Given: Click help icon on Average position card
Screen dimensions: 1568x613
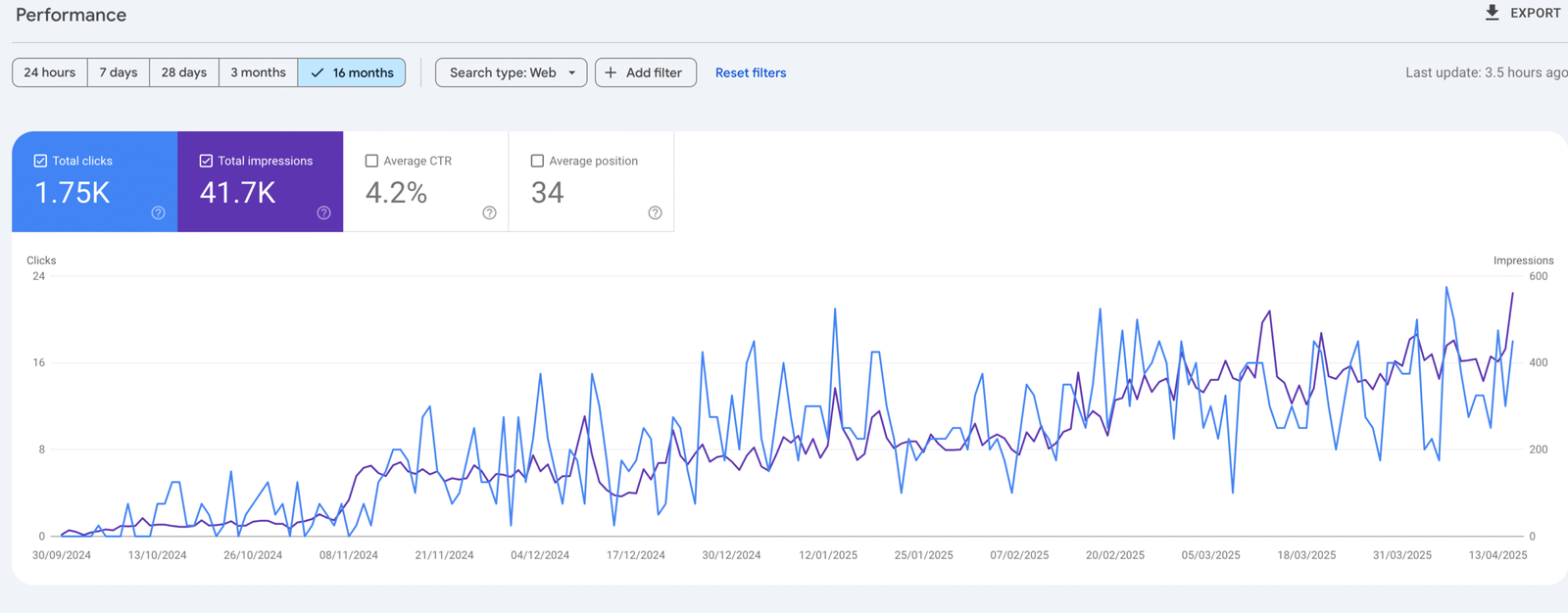Looking at the screenshot, I should 655,212.
